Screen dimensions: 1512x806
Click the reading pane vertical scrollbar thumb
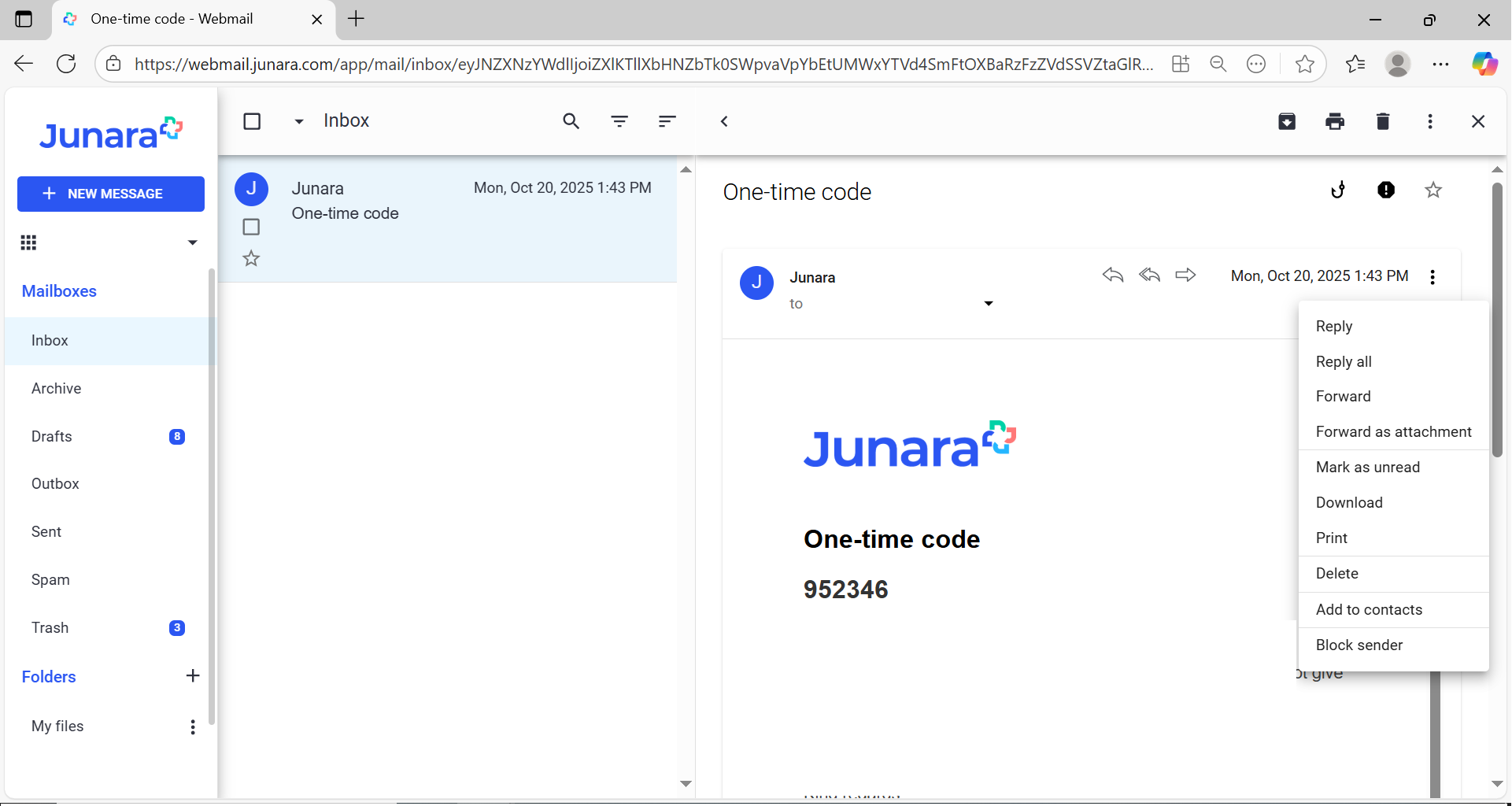(x=1497, y=320)
